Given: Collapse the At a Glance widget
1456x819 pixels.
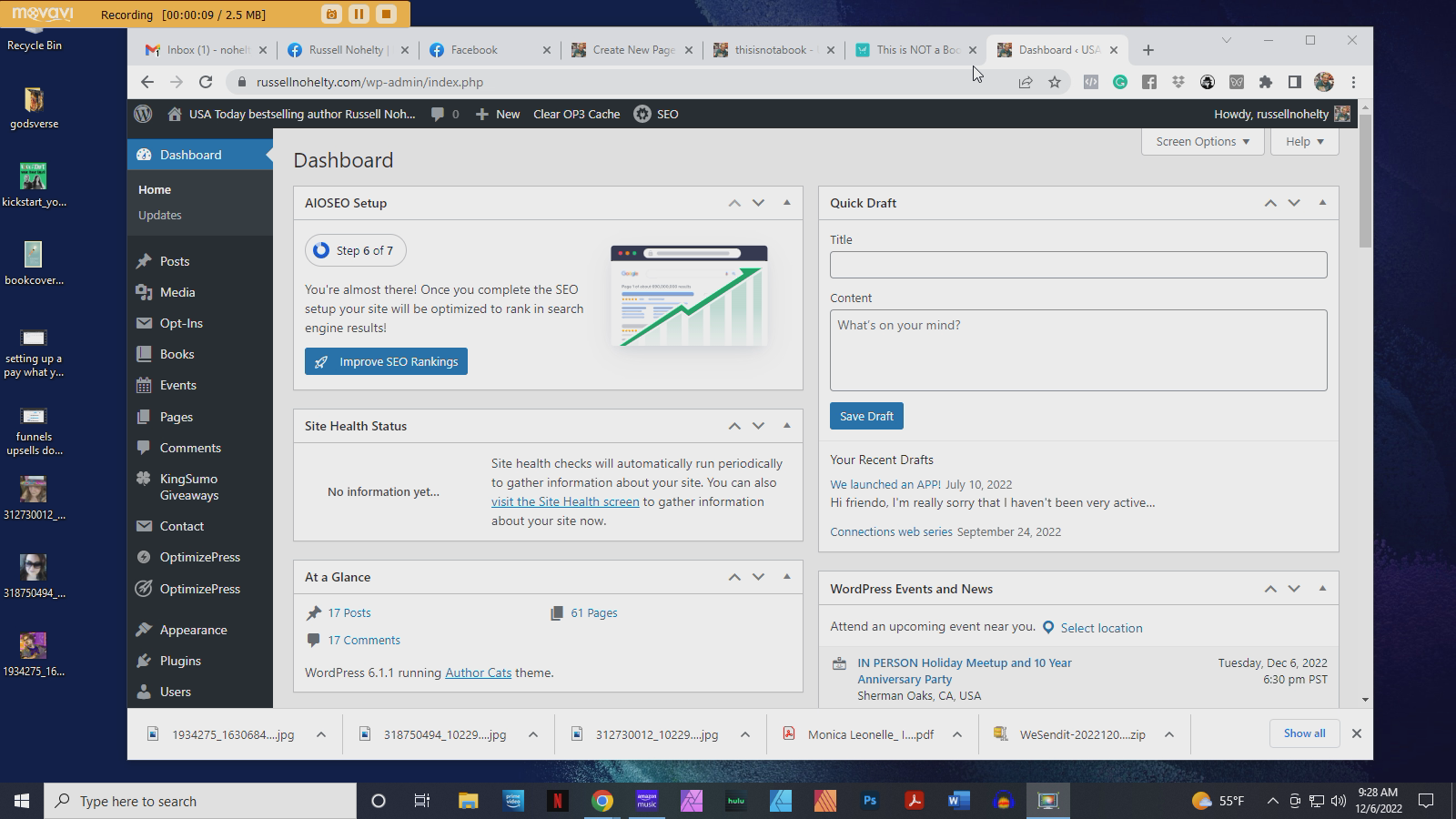Looking at the screenshot, I should (x=786, y=576).
